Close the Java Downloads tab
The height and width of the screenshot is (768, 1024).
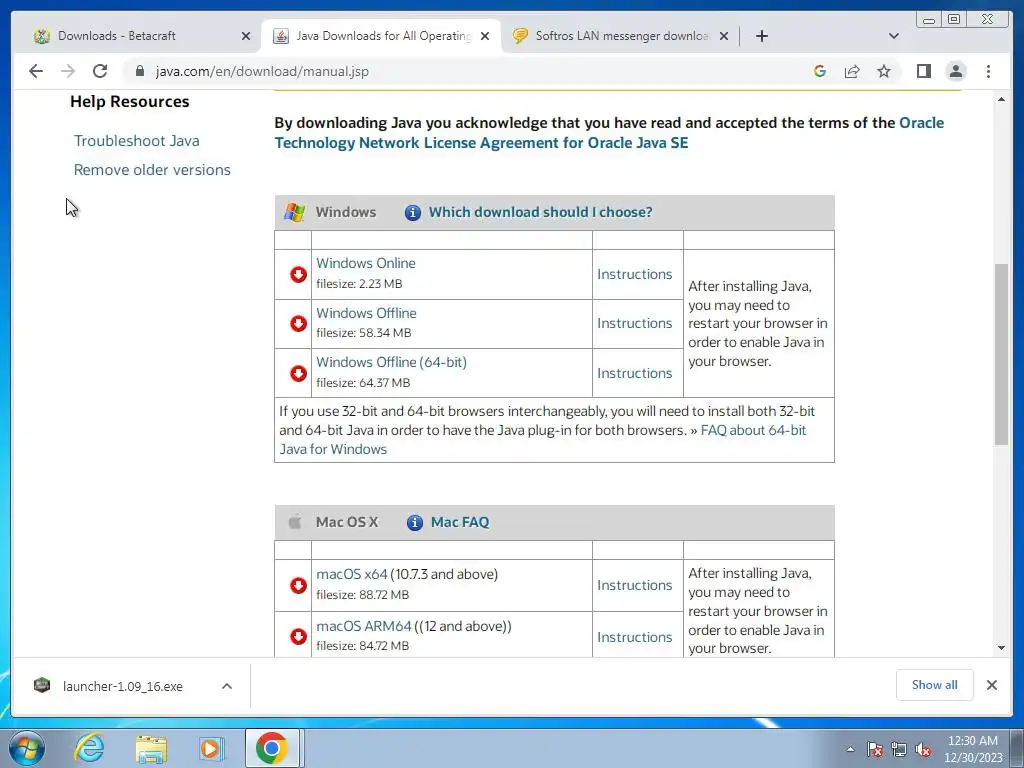click(x=485, y=36)
